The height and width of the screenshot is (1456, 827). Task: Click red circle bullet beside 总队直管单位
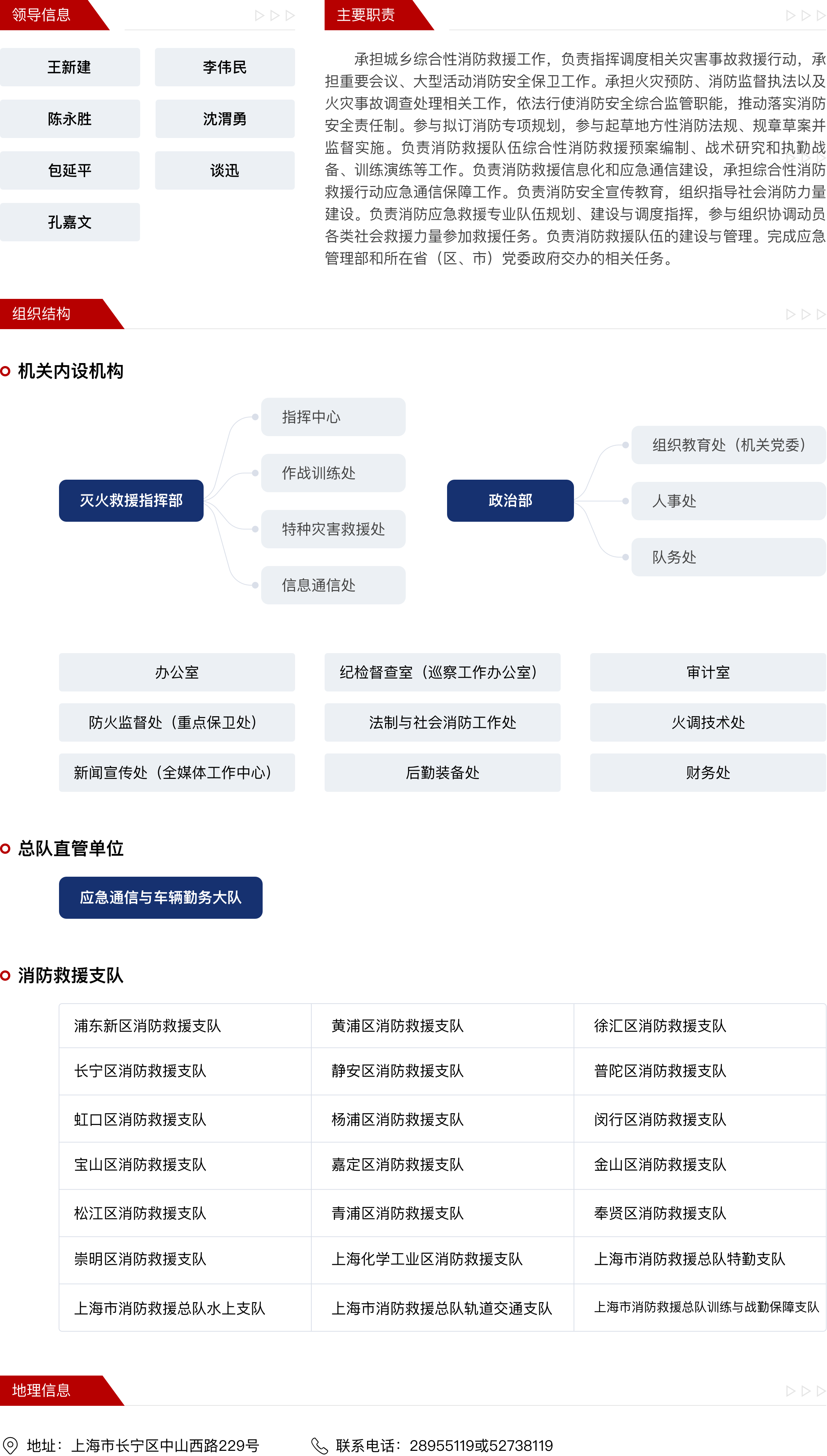tap(6, 848)
